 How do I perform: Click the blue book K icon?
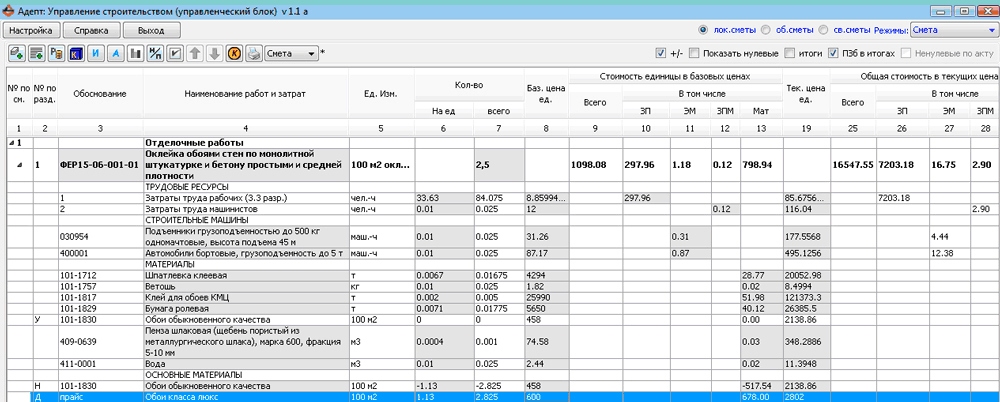click(x=75, y=53)
